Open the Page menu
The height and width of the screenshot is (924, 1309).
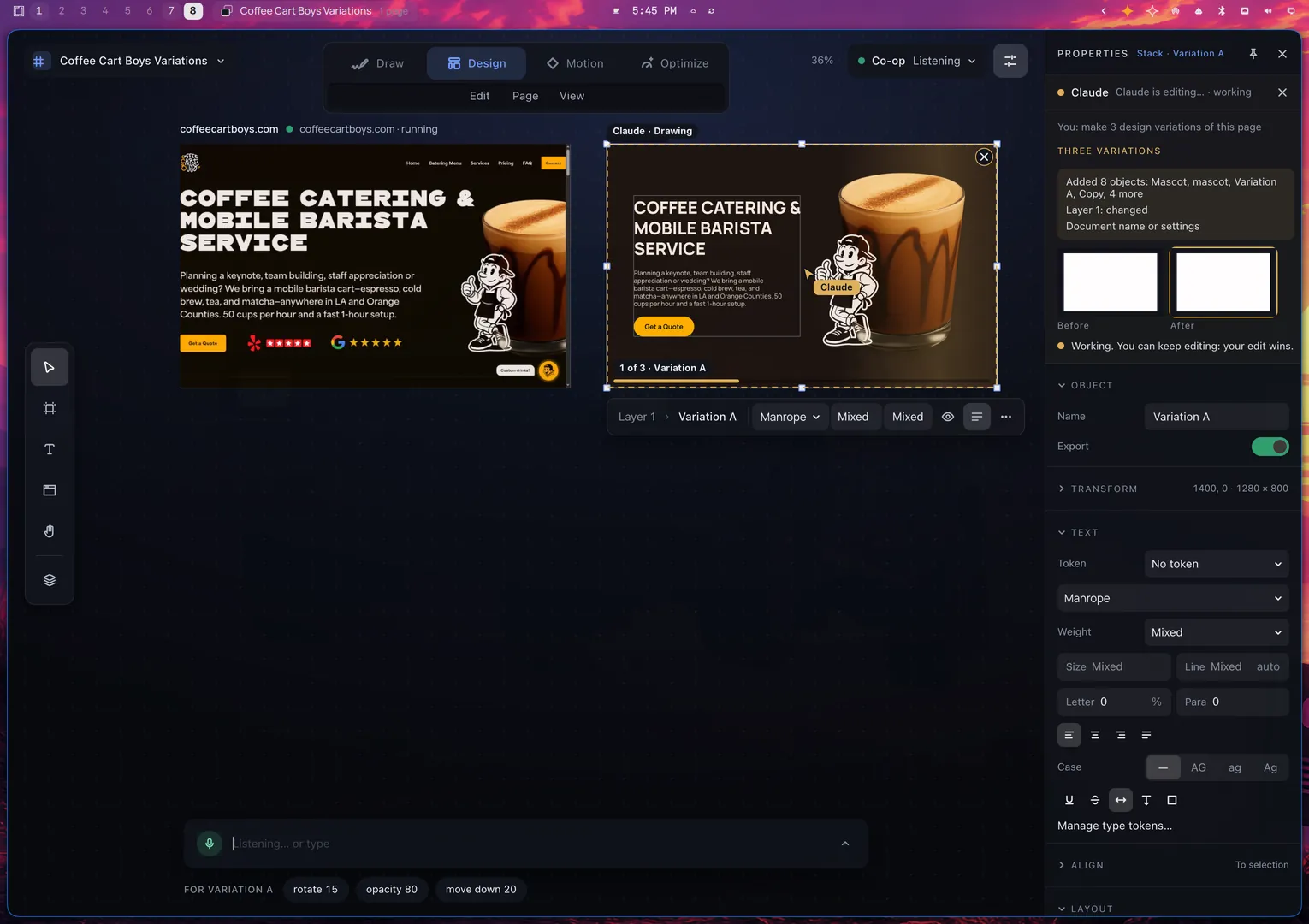[x=525, y=96]
